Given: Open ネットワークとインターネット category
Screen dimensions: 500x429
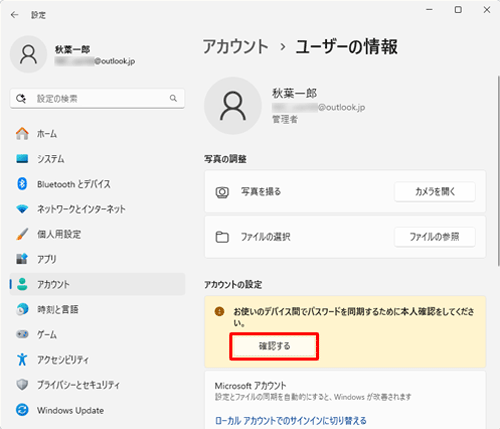Looking at the screenshot, I should (x=97, y=209).
